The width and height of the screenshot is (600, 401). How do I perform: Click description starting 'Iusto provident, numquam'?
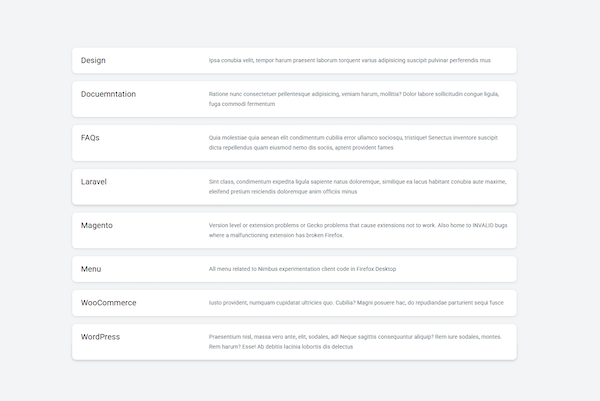click(x=356, y=303)
